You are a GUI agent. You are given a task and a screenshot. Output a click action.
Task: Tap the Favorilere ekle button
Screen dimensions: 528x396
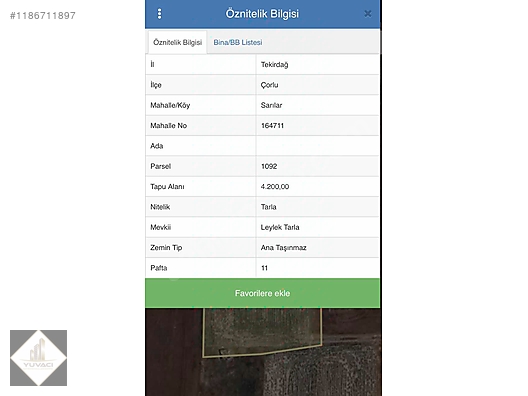pos(262,293)
